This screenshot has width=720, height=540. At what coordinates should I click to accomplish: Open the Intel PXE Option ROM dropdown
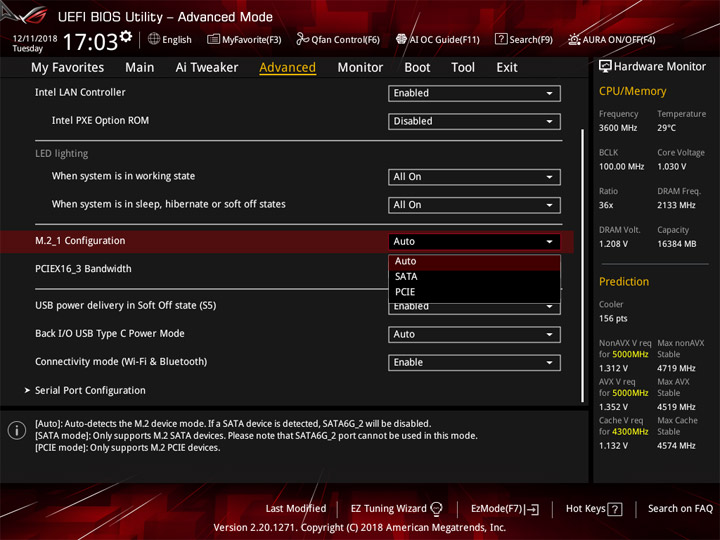tap(474, 121)
